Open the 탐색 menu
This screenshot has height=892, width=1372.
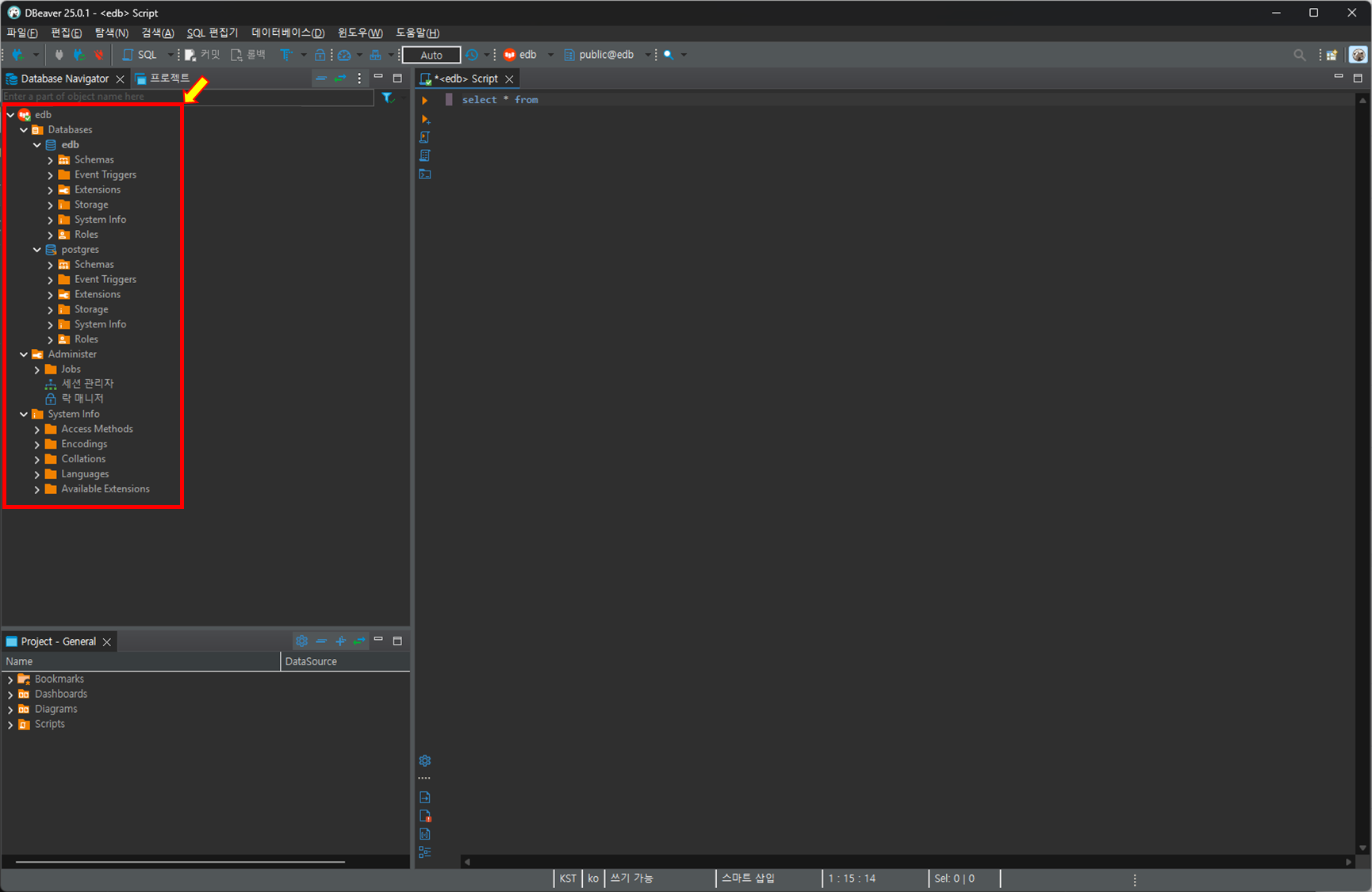point(112,33)
